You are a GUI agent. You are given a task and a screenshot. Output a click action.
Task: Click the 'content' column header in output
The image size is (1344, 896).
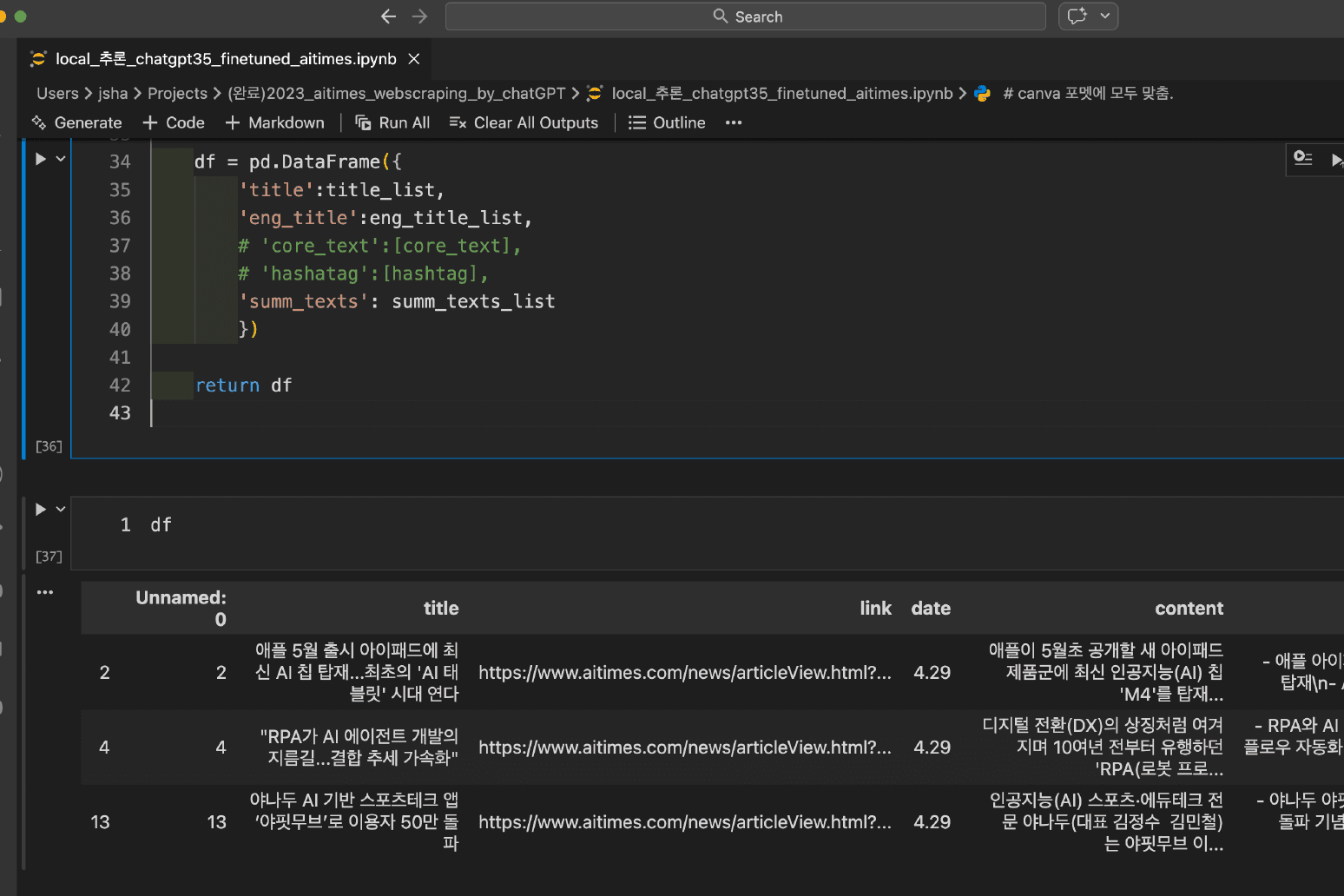1189,609
